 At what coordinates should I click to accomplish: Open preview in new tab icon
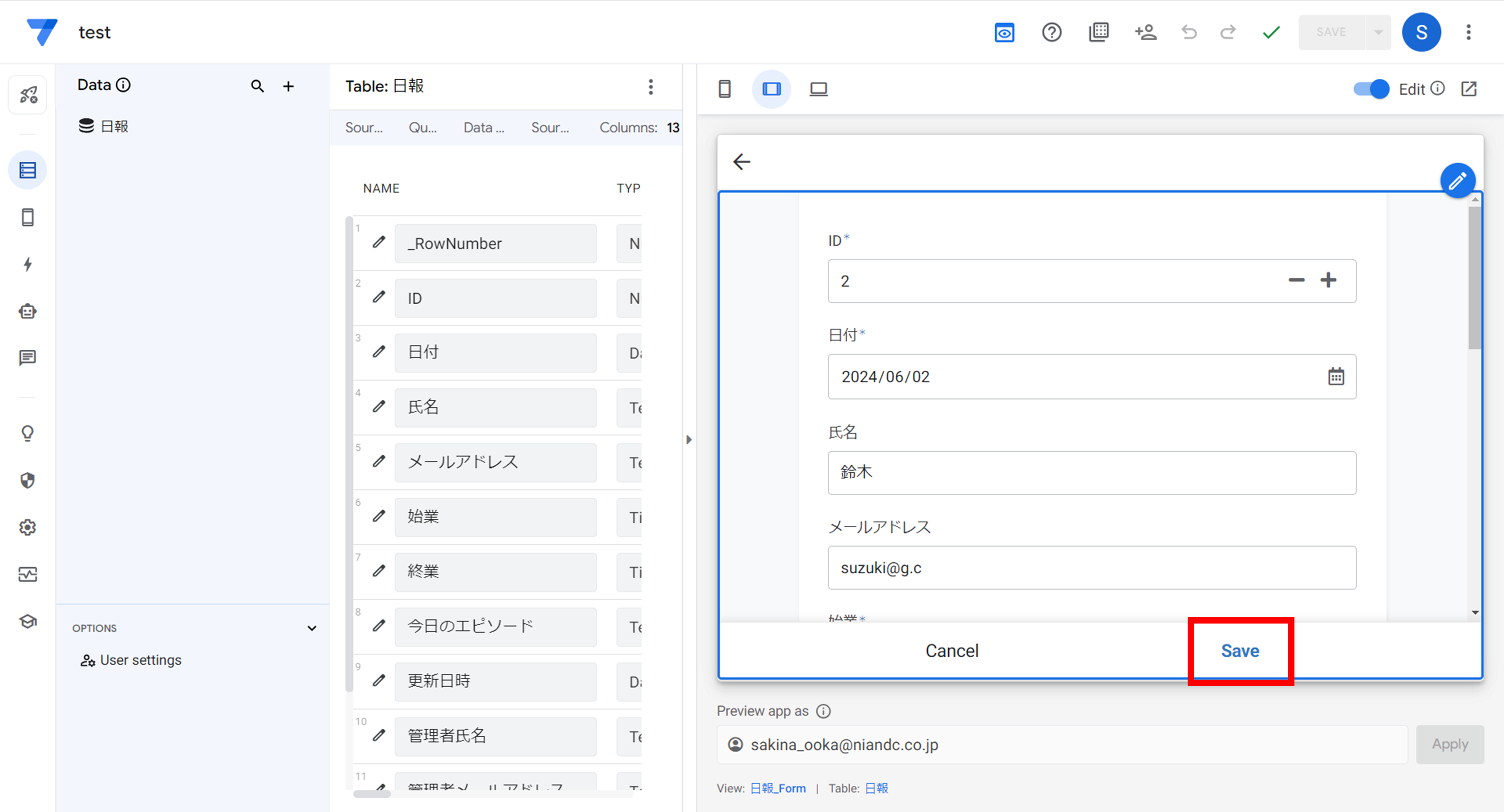(x=1469, y=89)
